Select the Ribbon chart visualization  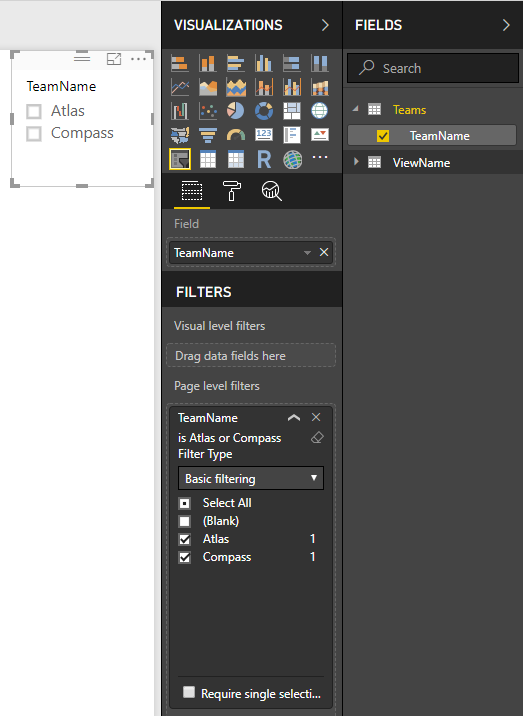tap(319, 87)
